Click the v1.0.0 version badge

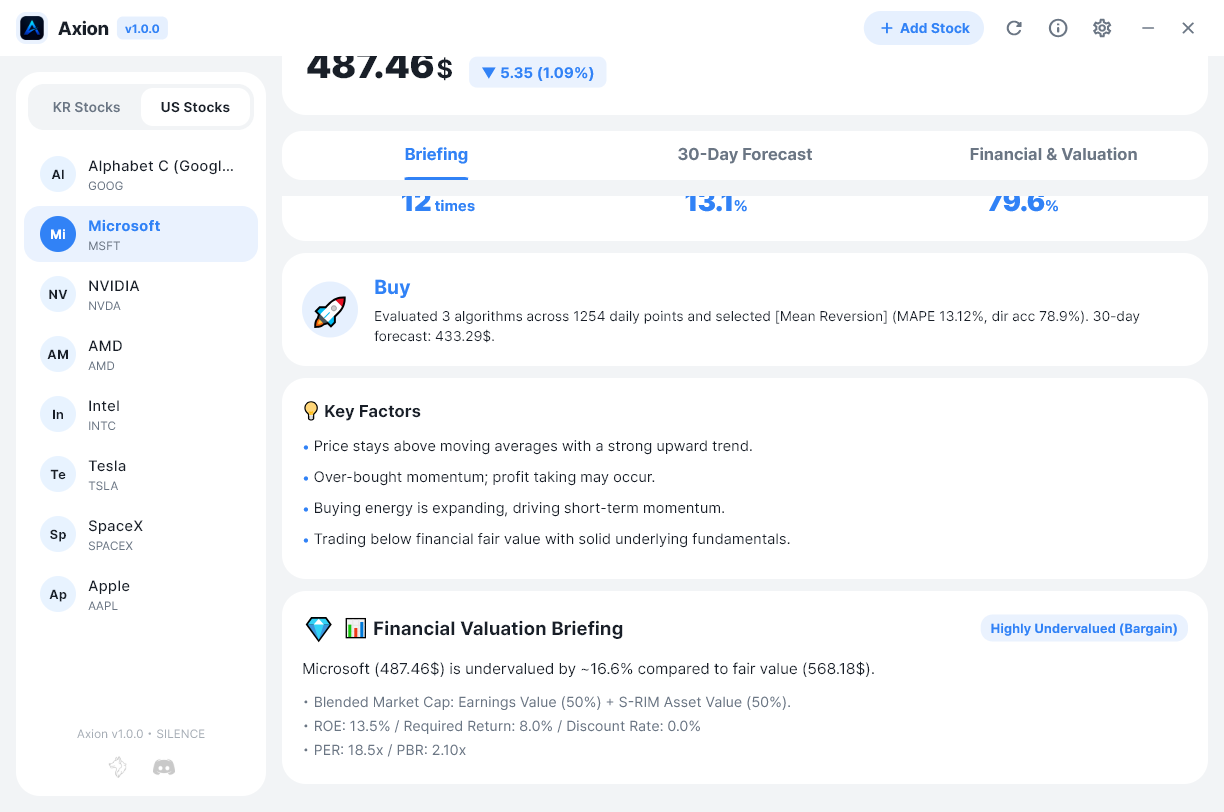click(142, 28)
